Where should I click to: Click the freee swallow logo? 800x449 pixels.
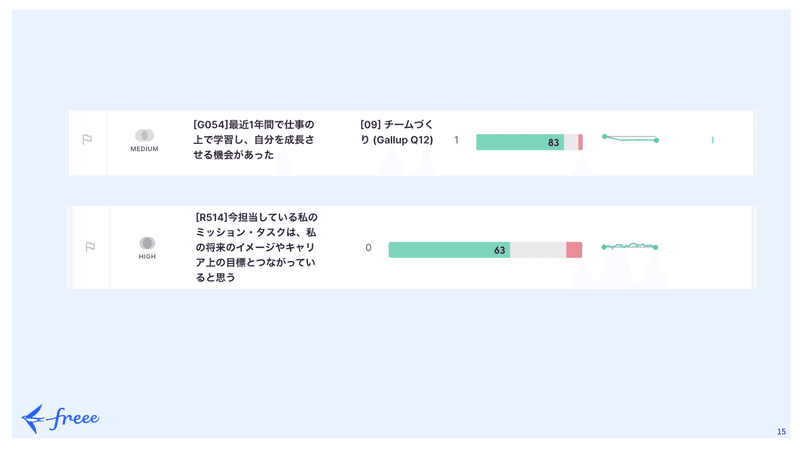pyautogui.click(x=60, y=418)
